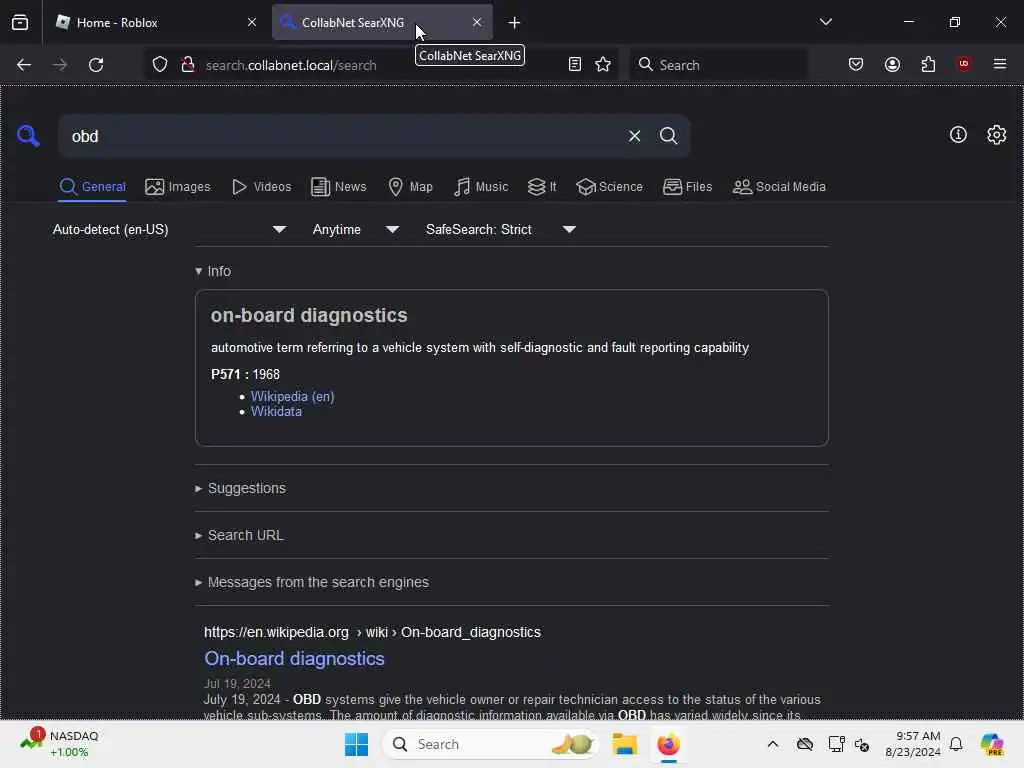Switch to Music category
This screenshot has height=768, width=1024.
coord(481,187)
